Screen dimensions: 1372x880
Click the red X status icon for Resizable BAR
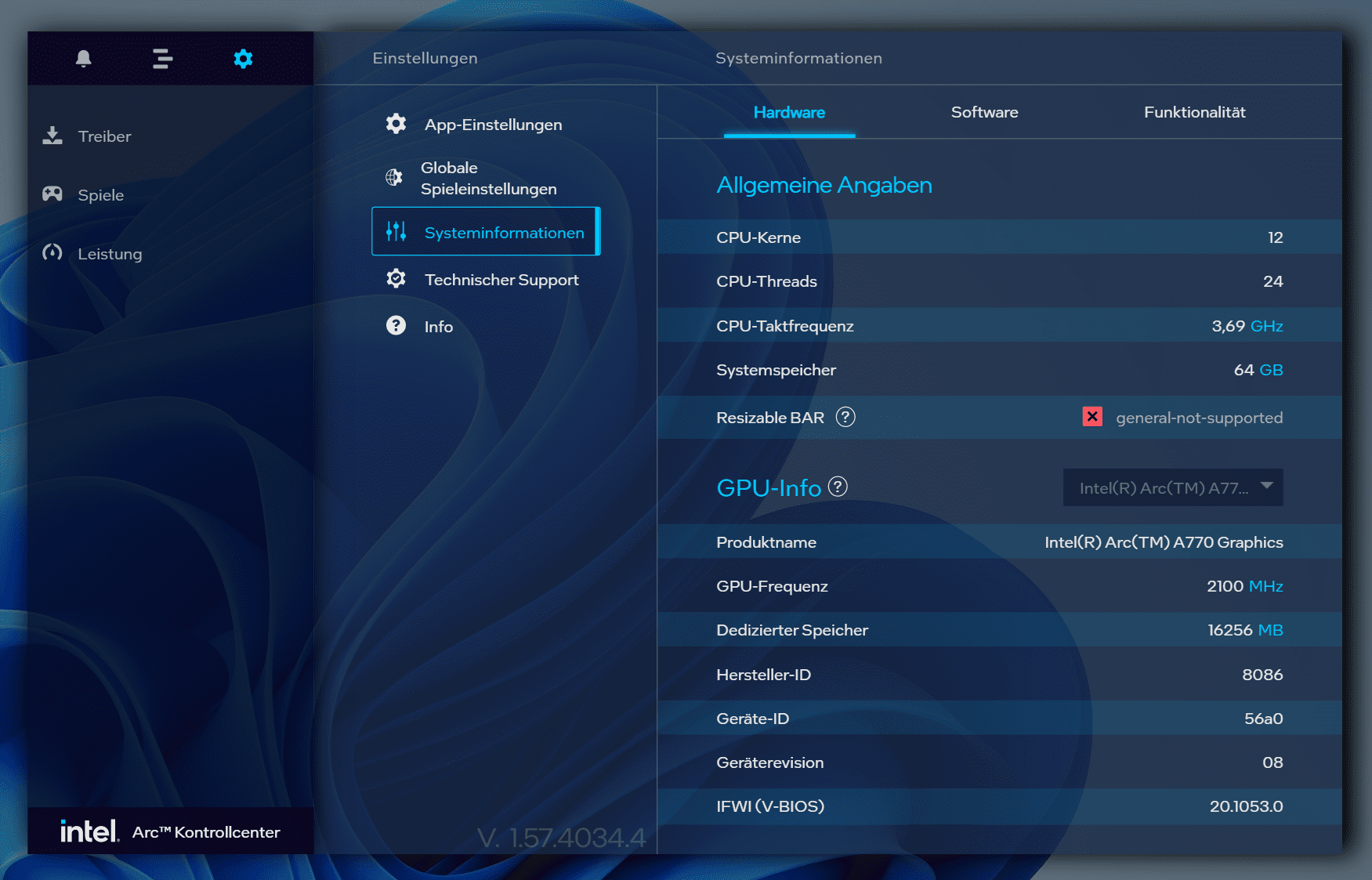[x=1092, y=416]
